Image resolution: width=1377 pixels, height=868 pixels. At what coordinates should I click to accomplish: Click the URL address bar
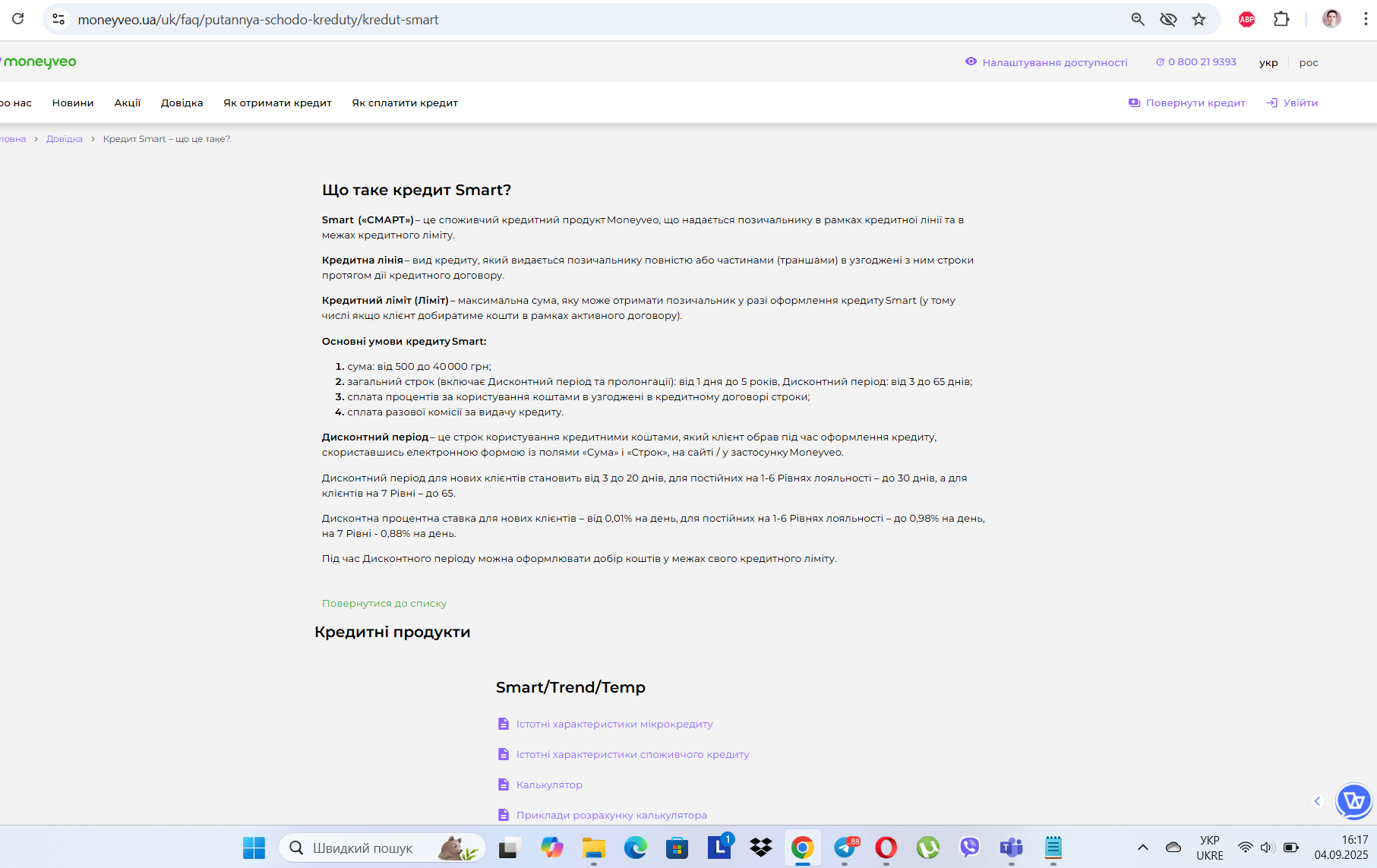(x=592, y=20)
